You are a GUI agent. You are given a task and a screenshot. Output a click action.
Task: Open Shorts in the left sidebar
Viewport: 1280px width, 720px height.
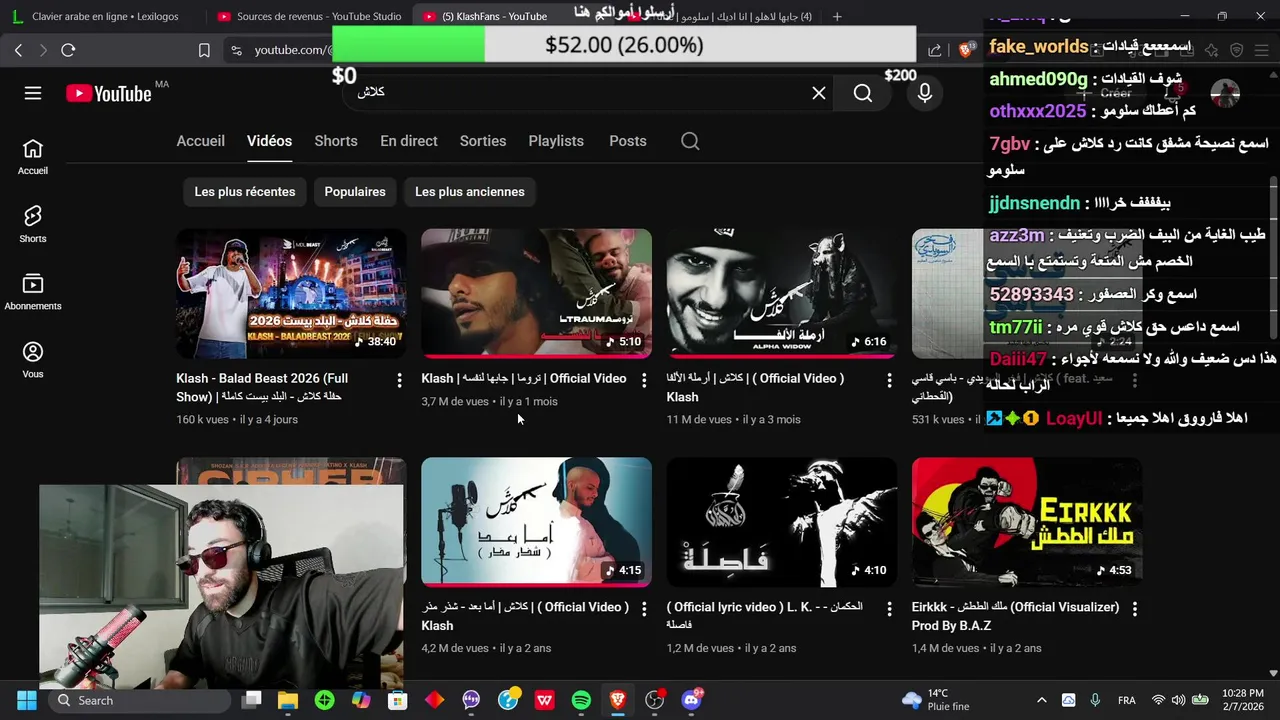(x=33, y=224)
